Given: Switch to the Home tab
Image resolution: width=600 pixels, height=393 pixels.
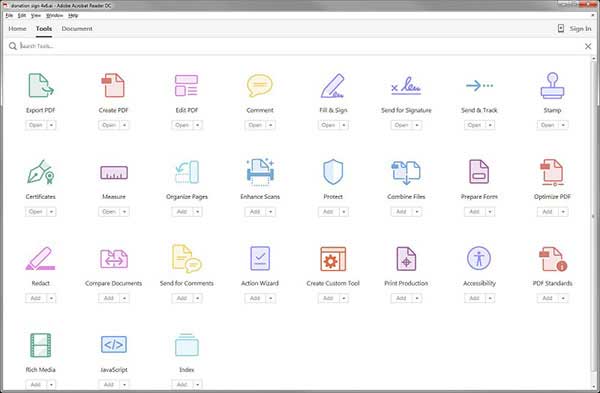Looking at the screenshot, I should tap(18, 29).
